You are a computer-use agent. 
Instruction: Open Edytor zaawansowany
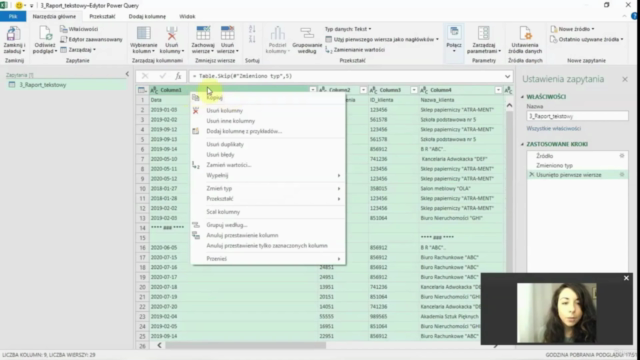tap(91, 40)
